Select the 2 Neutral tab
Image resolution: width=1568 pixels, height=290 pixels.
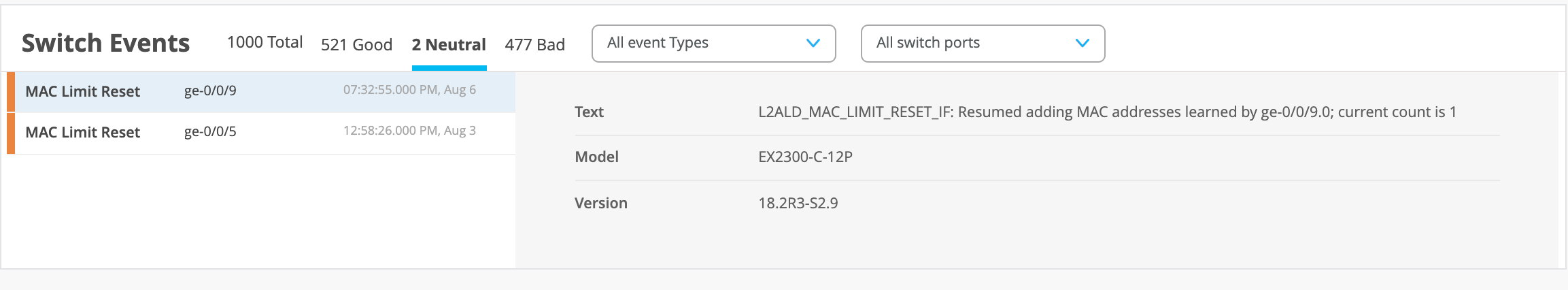click(449, 45)
